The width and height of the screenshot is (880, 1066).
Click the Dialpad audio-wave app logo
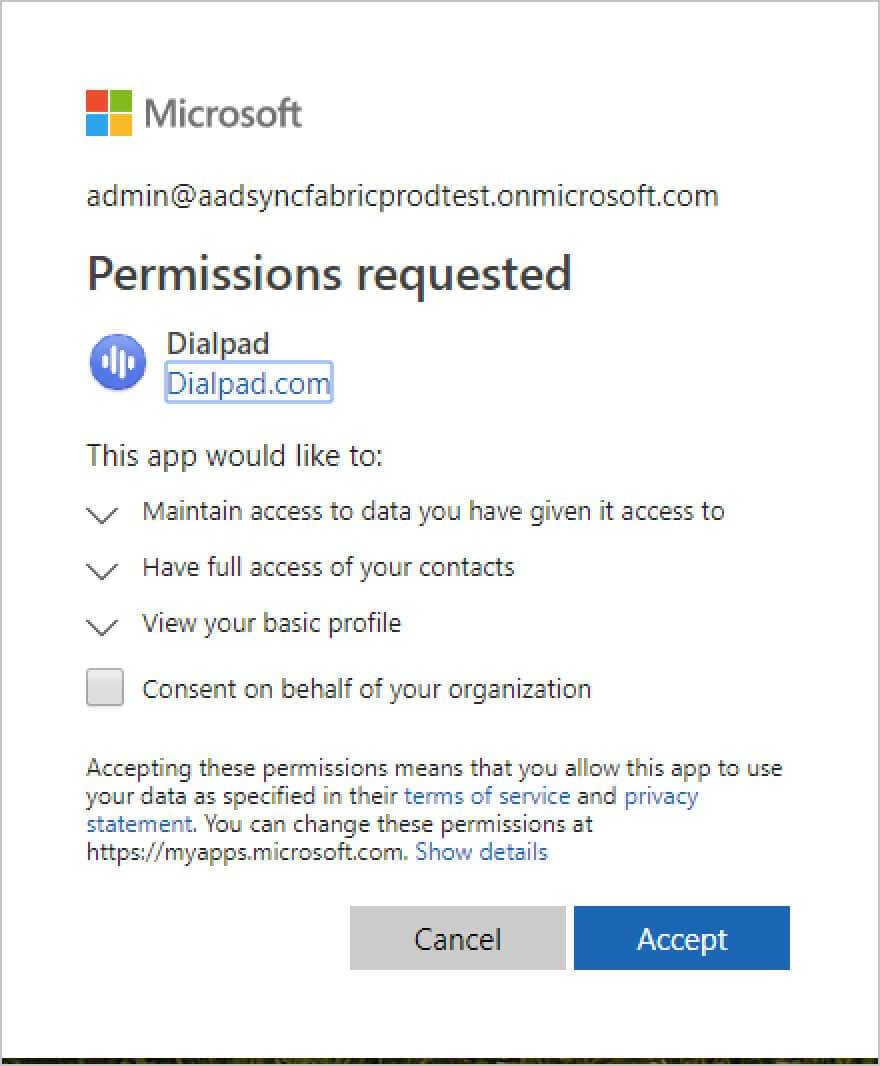pyautogui.click(x=117, y=362)
